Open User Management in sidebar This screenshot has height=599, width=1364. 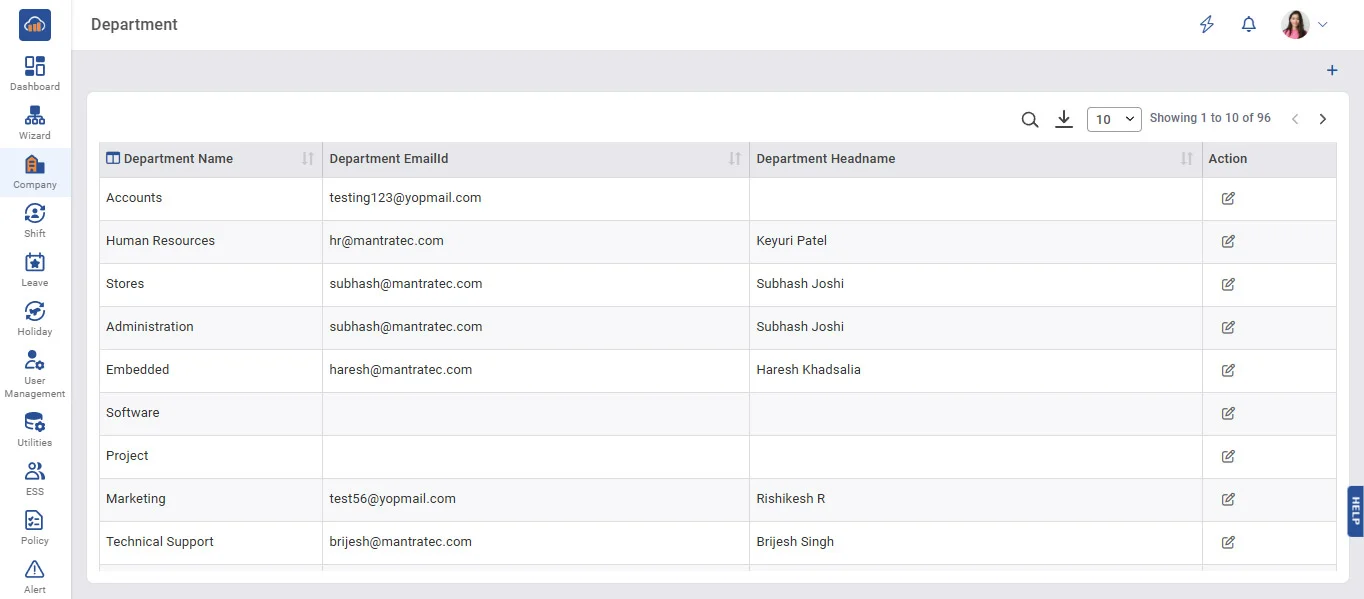[35, 374]
